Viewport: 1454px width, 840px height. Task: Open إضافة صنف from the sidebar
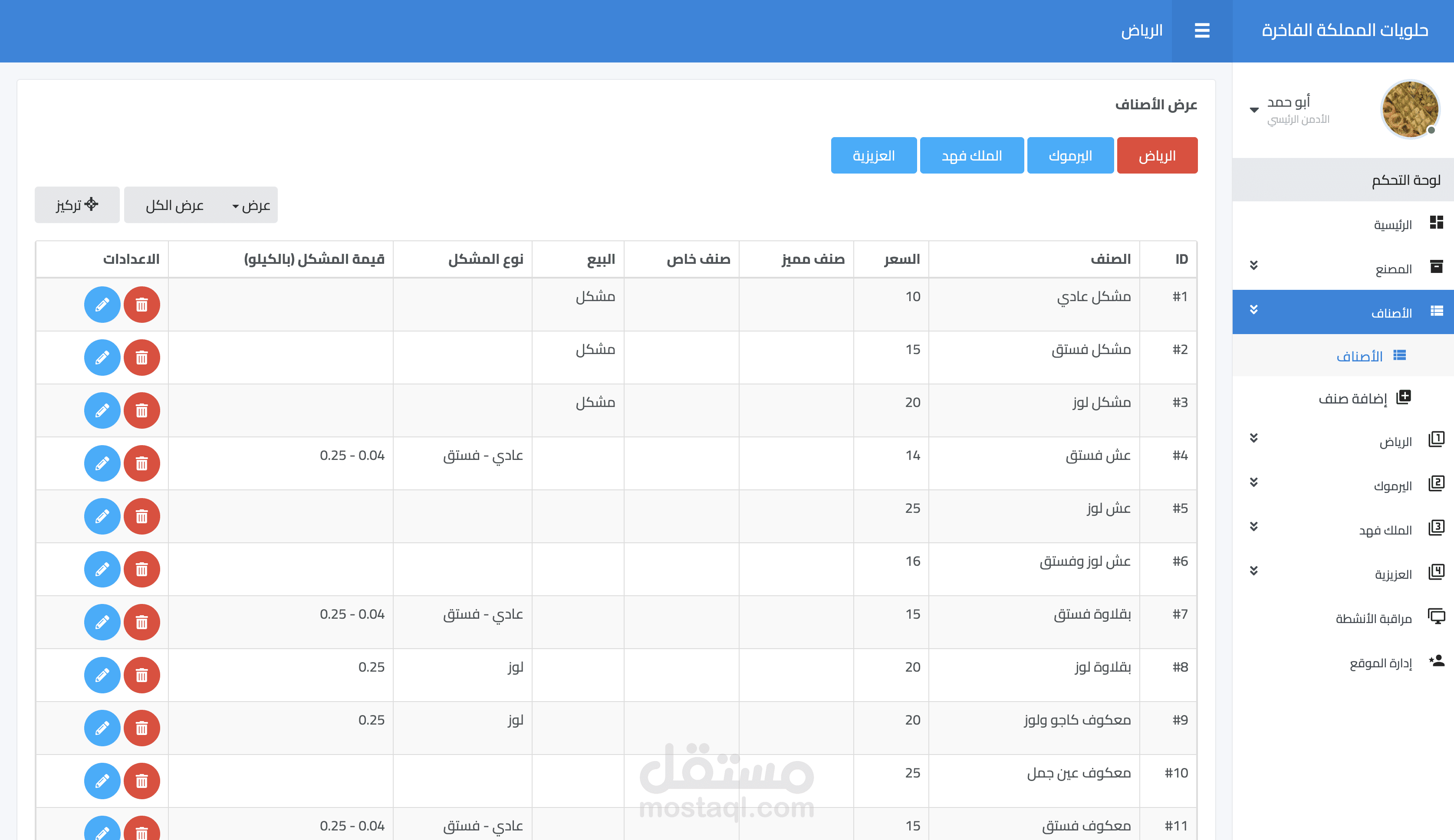1353,398
